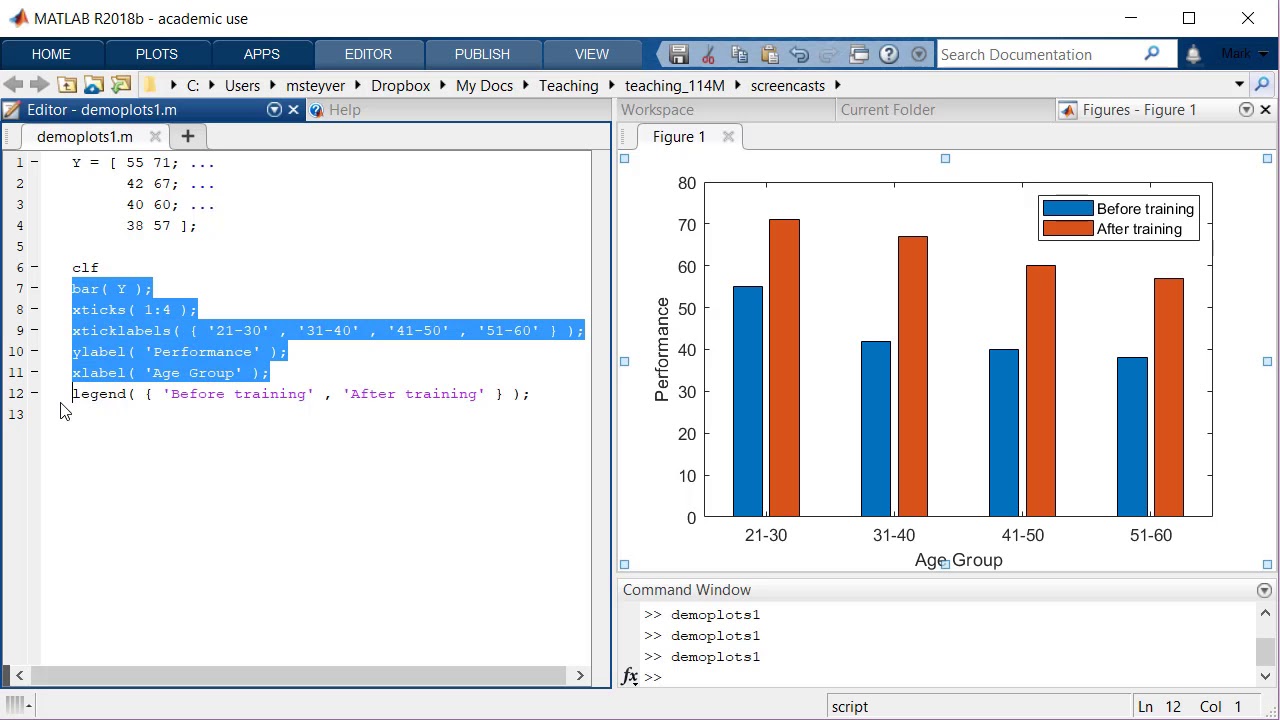The width and height of the screenshot is (1280, 720).
Task: Open quick access toolbar options arrow
Action: (919, 54)
